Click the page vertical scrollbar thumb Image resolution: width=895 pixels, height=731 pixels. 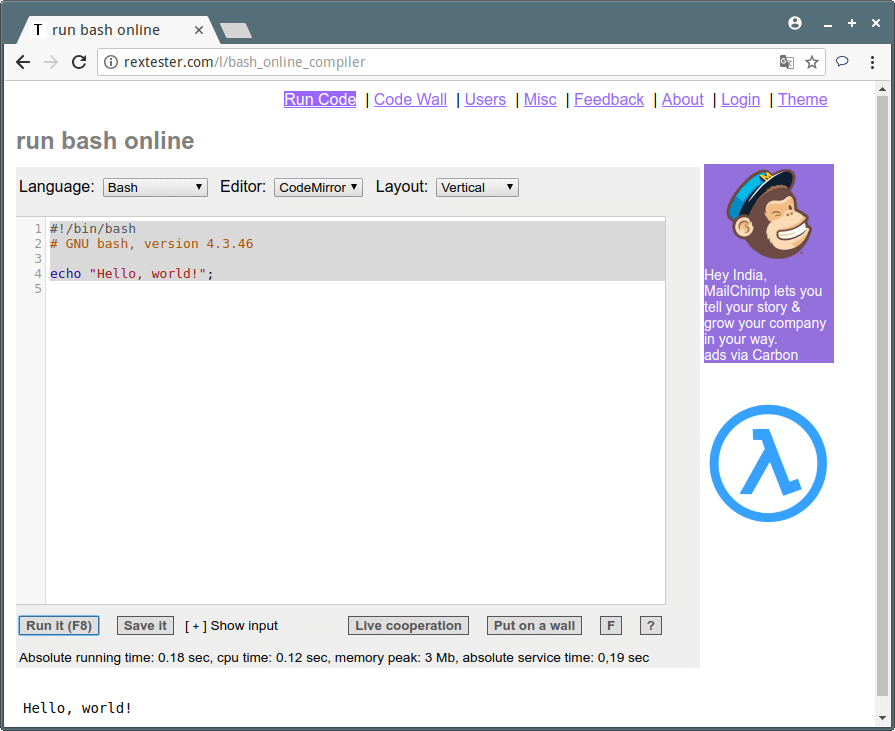[882, 396]
